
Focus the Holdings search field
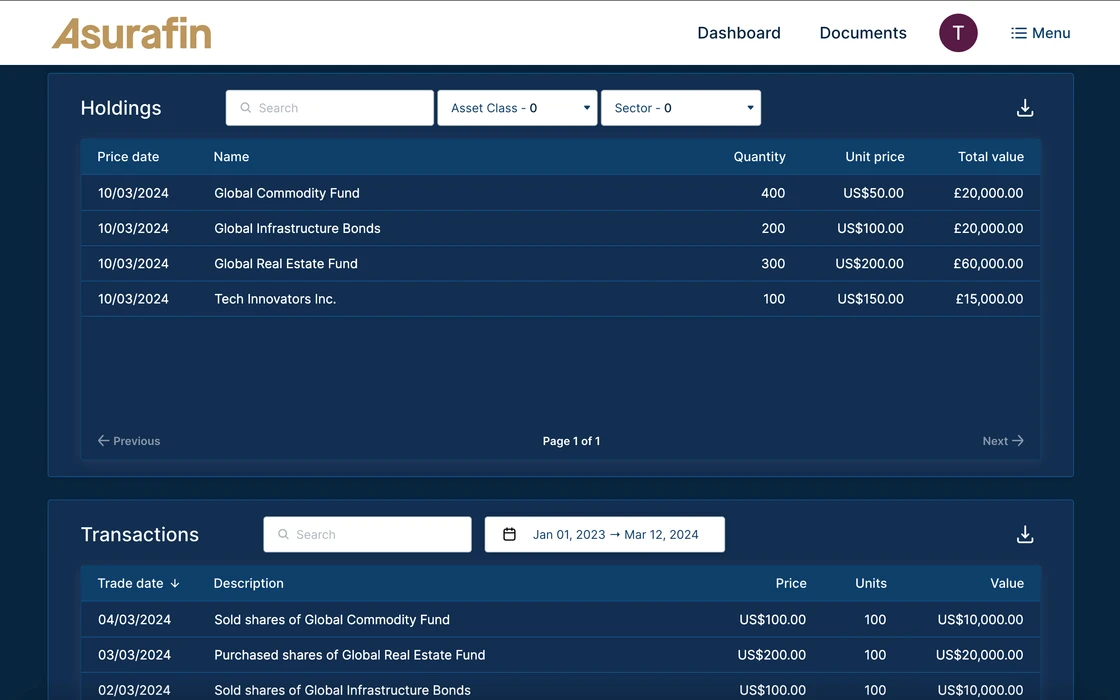pyautogui.click(x=330, y=108)
